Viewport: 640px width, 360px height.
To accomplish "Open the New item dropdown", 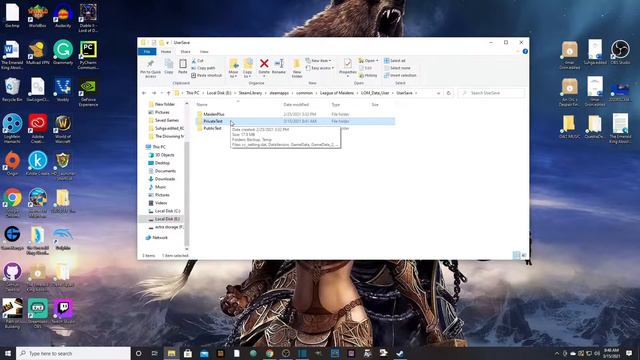I will pos(318,60).
